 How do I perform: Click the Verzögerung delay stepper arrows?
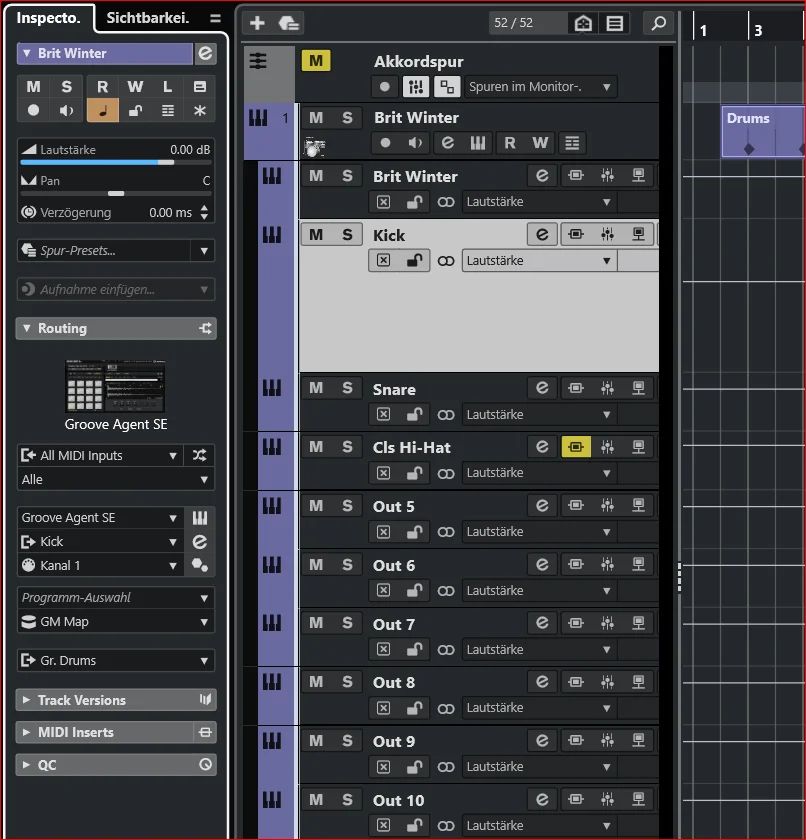[x=204, y=213]
